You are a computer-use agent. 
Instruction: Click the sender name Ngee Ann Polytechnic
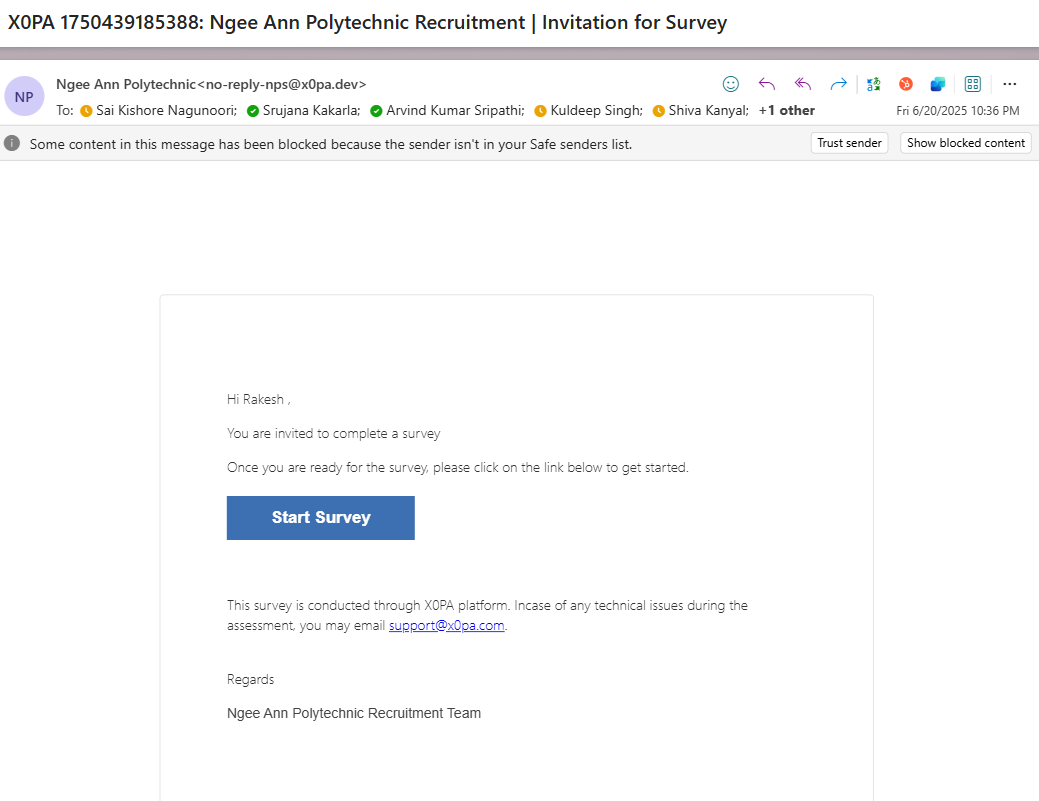point(126,84)
